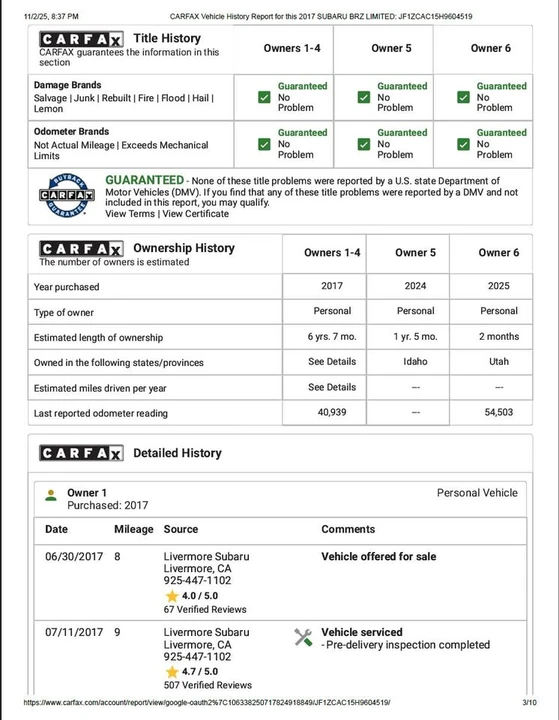Click the Mileage column header
The height and width of the screenshot is (720, 559).
point(134,529)
